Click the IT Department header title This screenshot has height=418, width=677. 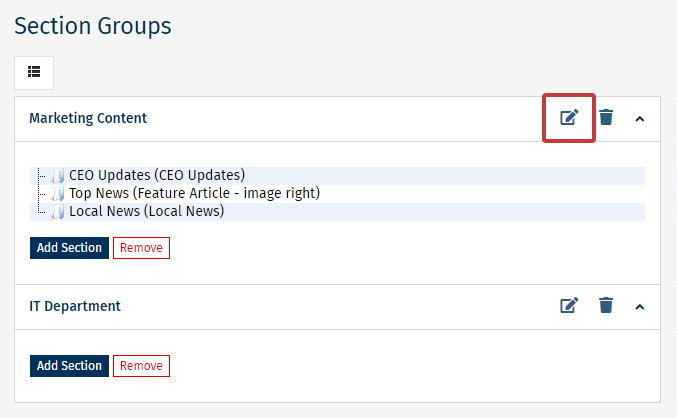pyautogui.click(x=75, y=306)
